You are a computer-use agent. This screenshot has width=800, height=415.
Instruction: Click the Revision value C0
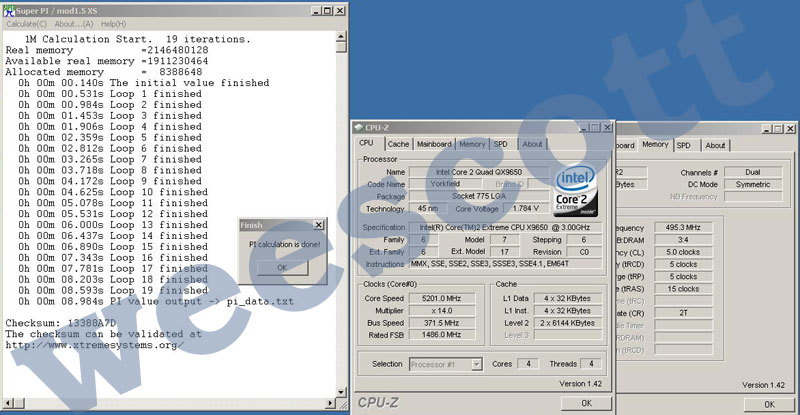point(584,252)
